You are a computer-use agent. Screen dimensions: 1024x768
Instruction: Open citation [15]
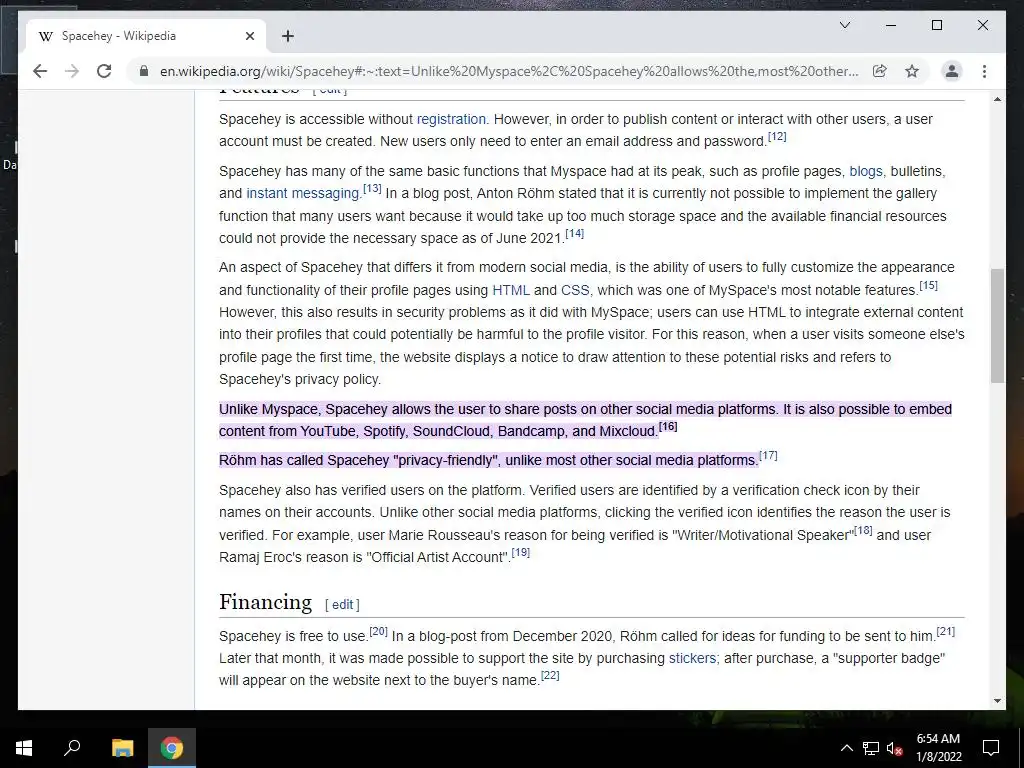928,285
